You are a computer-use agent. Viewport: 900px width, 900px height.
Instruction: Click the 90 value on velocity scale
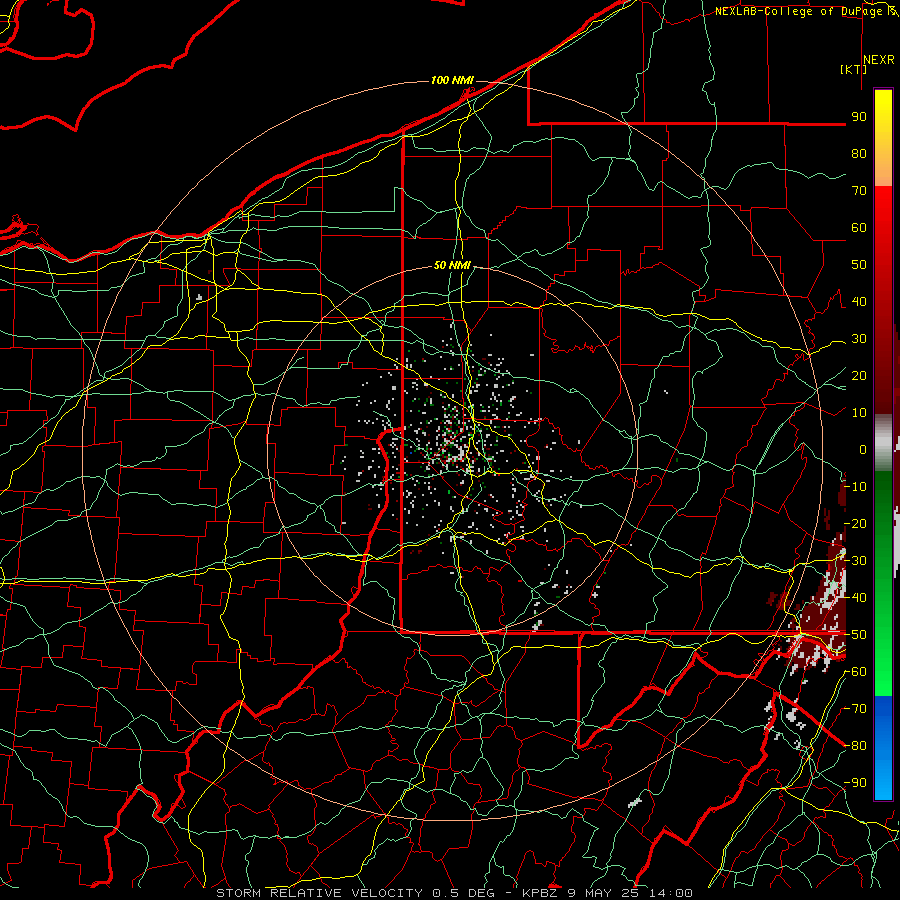(x=859, y=117)
